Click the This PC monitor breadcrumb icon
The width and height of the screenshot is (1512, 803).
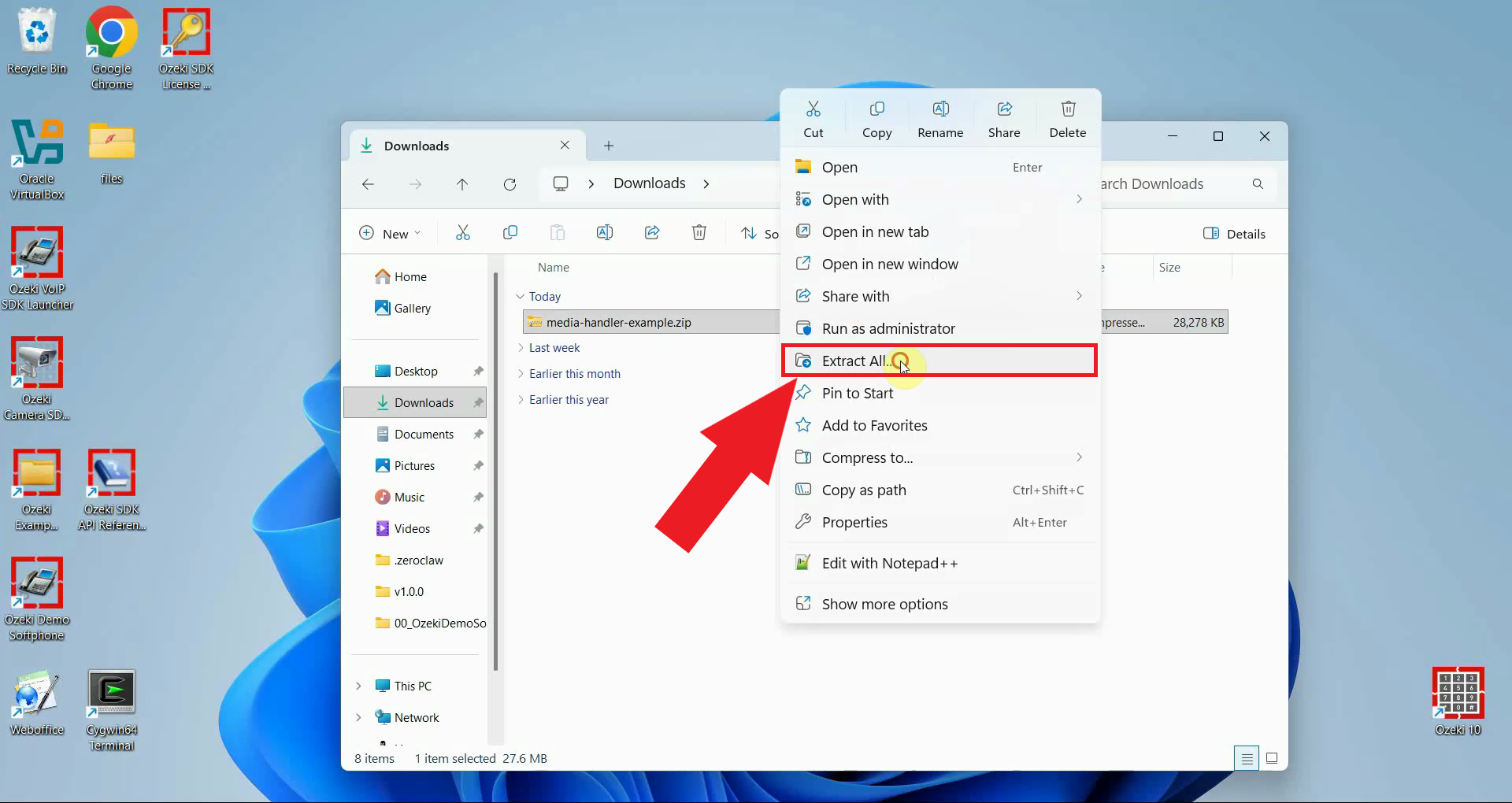(561, 183)
